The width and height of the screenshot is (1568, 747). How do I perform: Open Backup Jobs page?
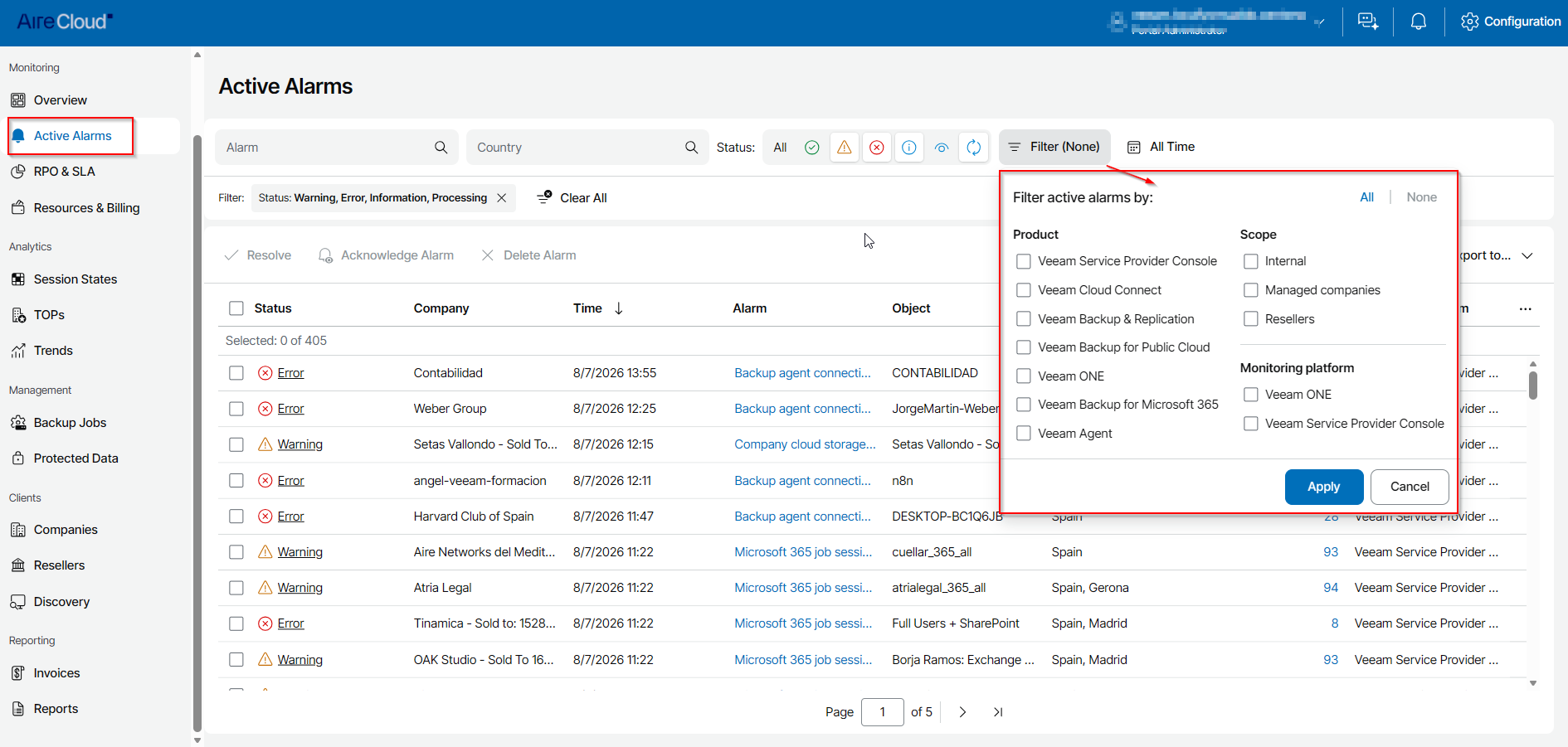tap(70, 423)
